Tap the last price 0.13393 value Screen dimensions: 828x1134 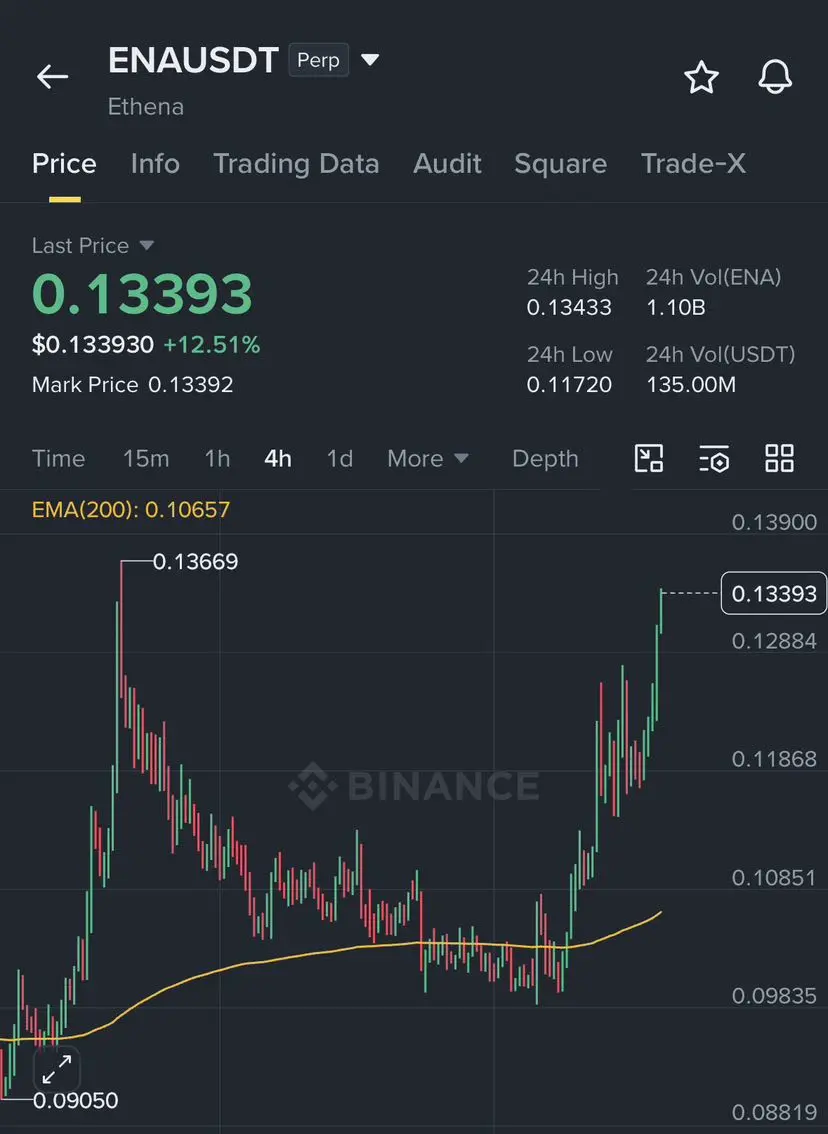142,294
